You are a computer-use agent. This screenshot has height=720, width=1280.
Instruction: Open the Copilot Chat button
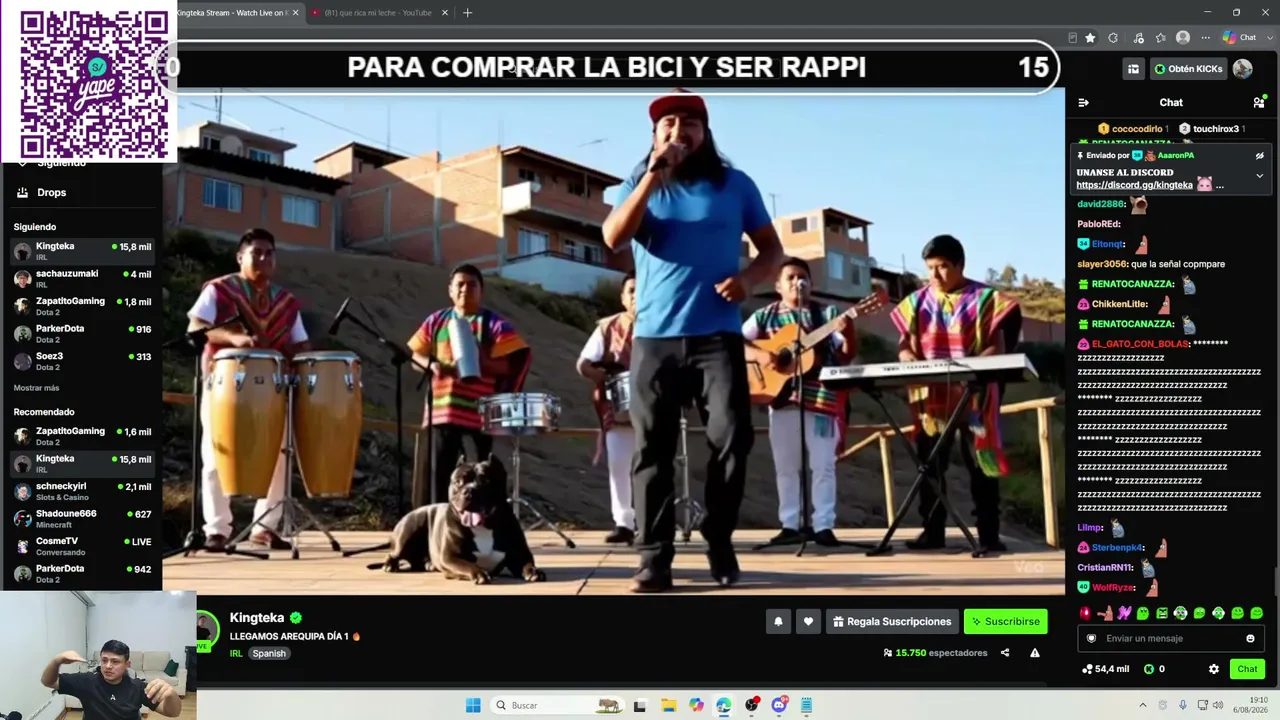coord(1239,38)
